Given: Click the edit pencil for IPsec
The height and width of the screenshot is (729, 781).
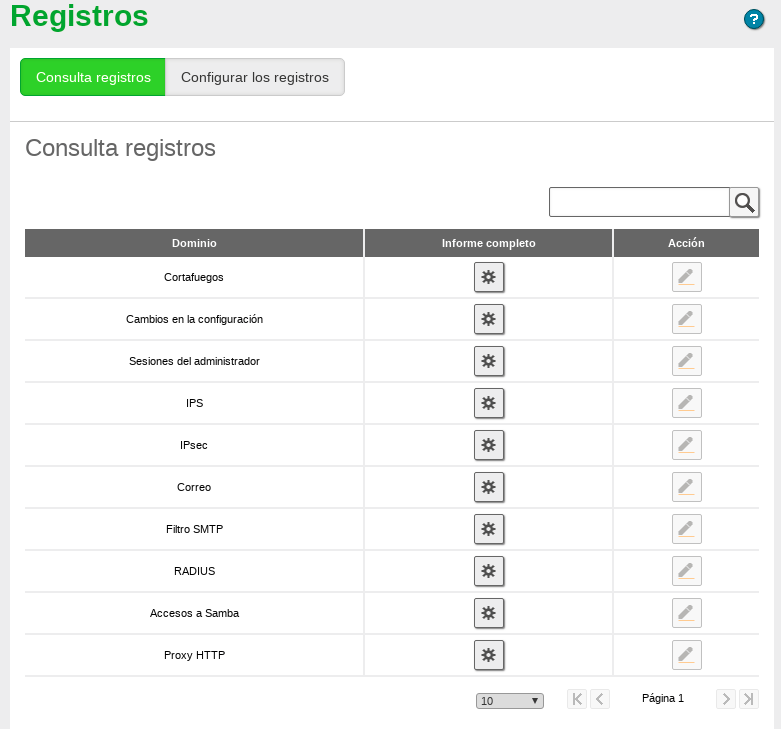Looking at the screenshot, I should click(686, 445).
